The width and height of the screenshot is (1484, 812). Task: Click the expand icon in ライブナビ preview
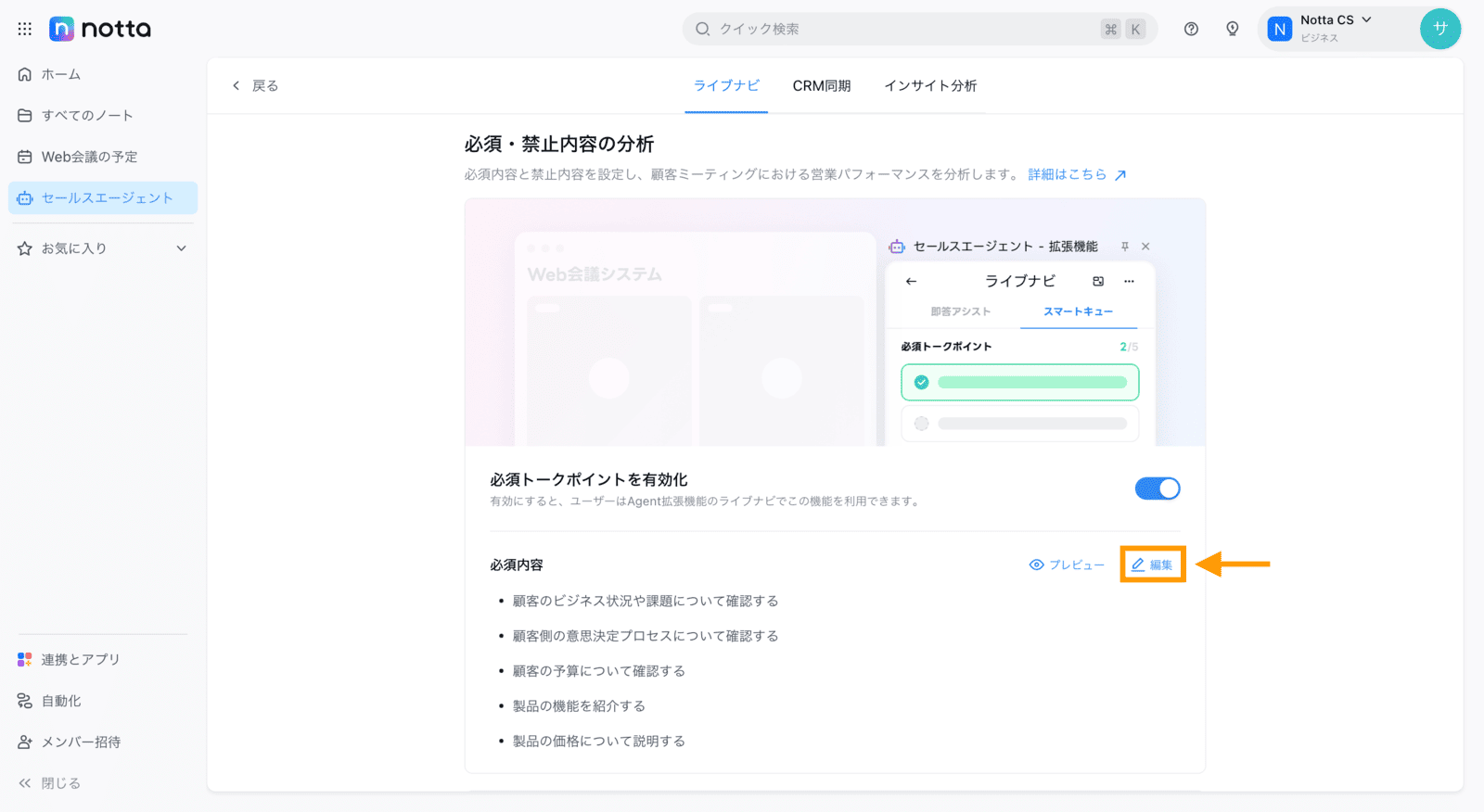click(x=1098, y=281)
